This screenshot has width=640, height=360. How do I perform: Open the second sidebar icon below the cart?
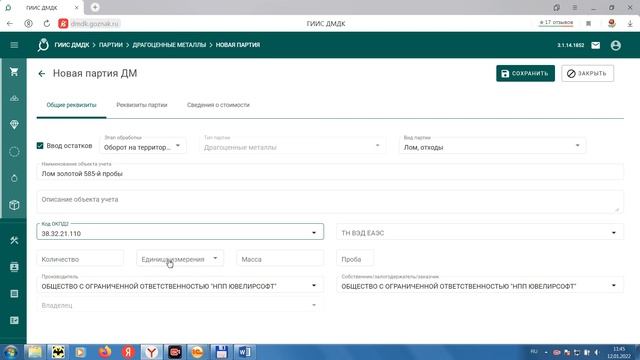tap(14, 98)
